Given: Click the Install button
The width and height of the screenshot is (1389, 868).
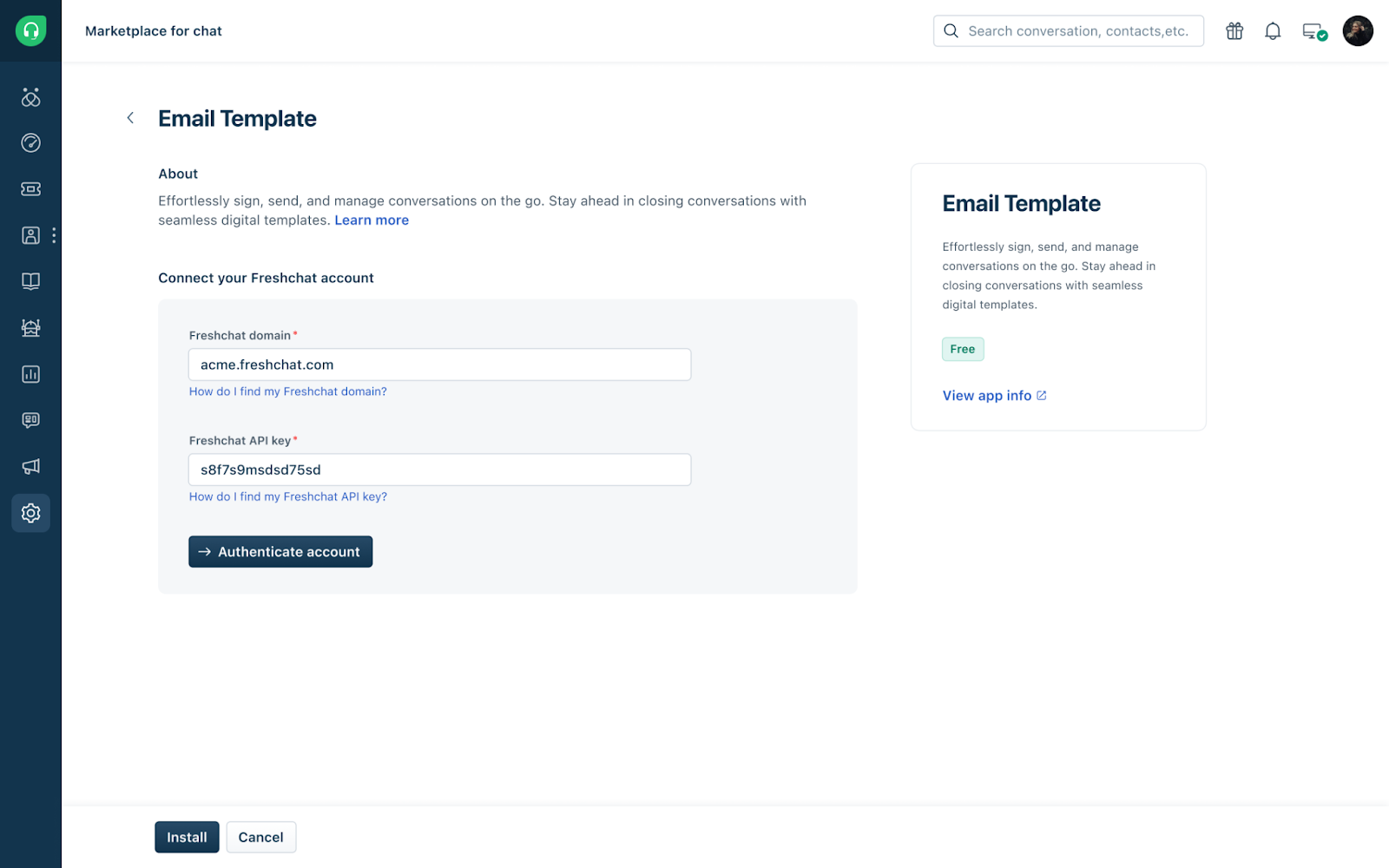Looking at the screenshot, I should tap(187, 838).
